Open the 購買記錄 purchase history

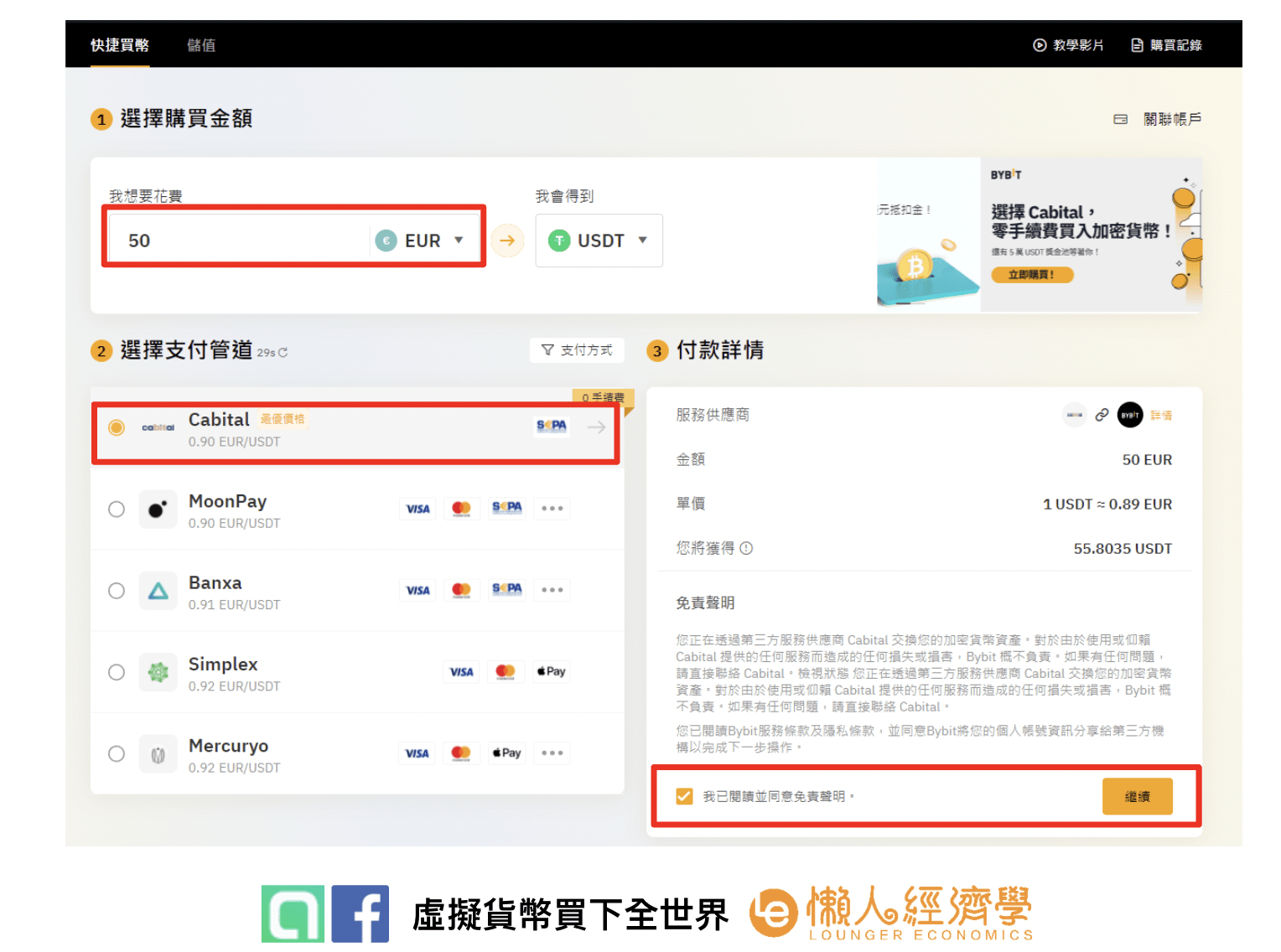[x=1166, y=45]
